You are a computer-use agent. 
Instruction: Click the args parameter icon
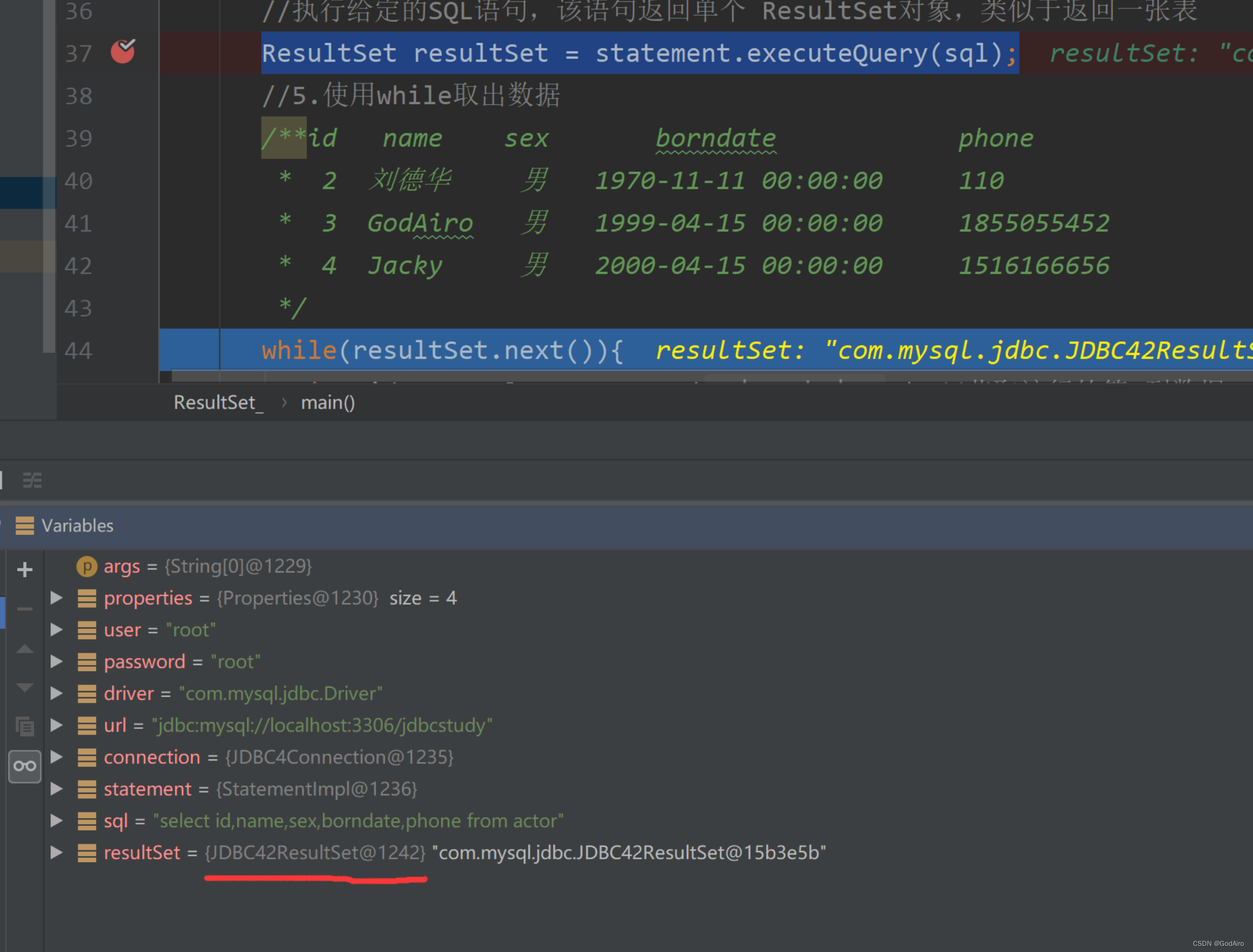[87, 566]
